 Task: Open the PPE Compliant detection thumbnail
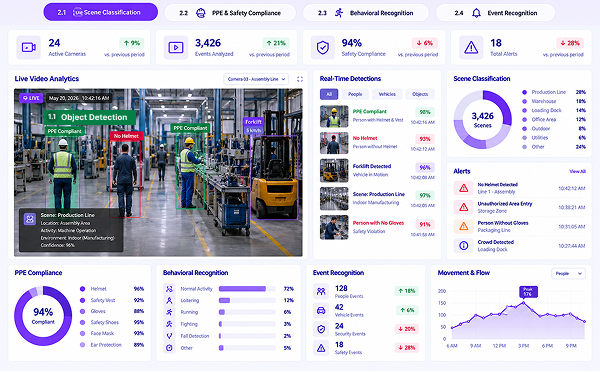[x=334, y=116]
